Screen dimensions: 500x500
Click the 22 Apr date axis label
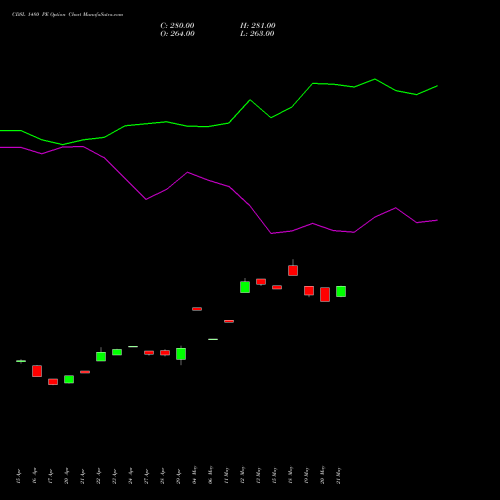click(x=98, y=476)
